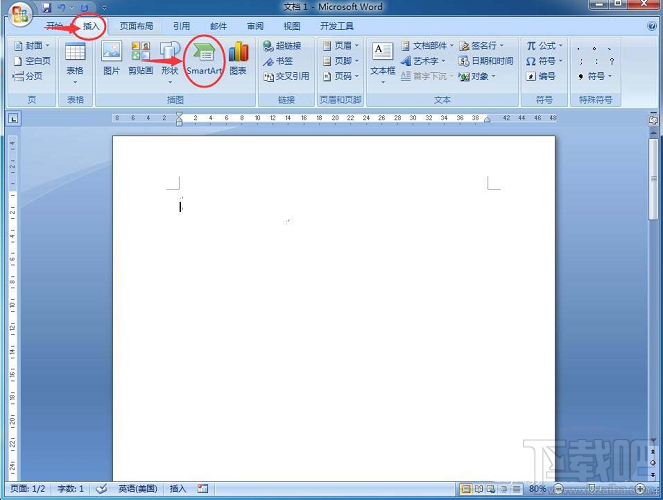Viewport: 663px width, 500px height.
Task: Insert a 交叉引用 cross-reference
Action: (287, 76)
